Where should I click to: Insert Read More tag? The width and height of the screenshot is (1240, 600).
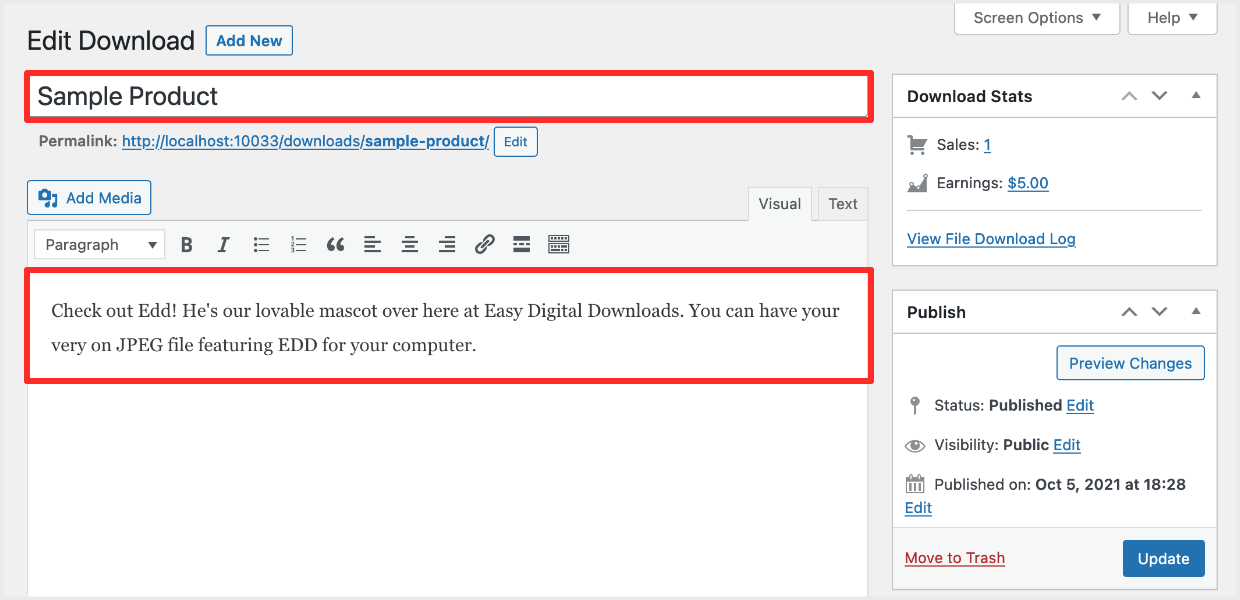pyautogui.click(x=521, y=244)
